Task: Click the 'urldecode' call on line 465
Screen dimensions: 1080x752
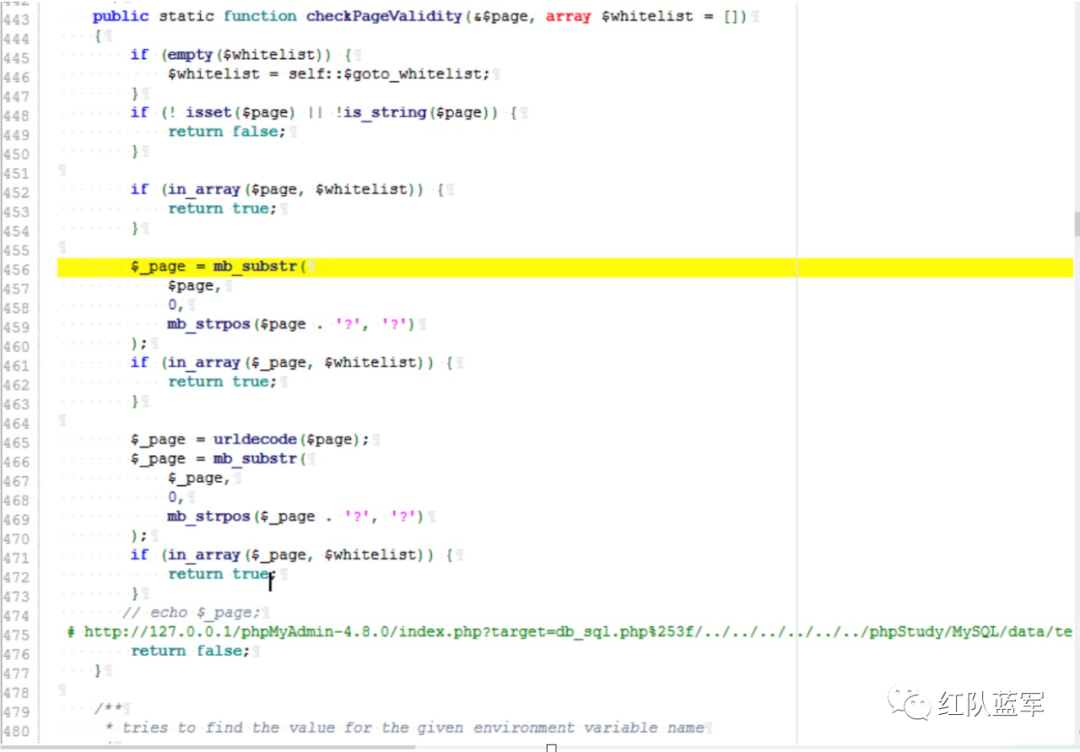Action: pos(254,439)
